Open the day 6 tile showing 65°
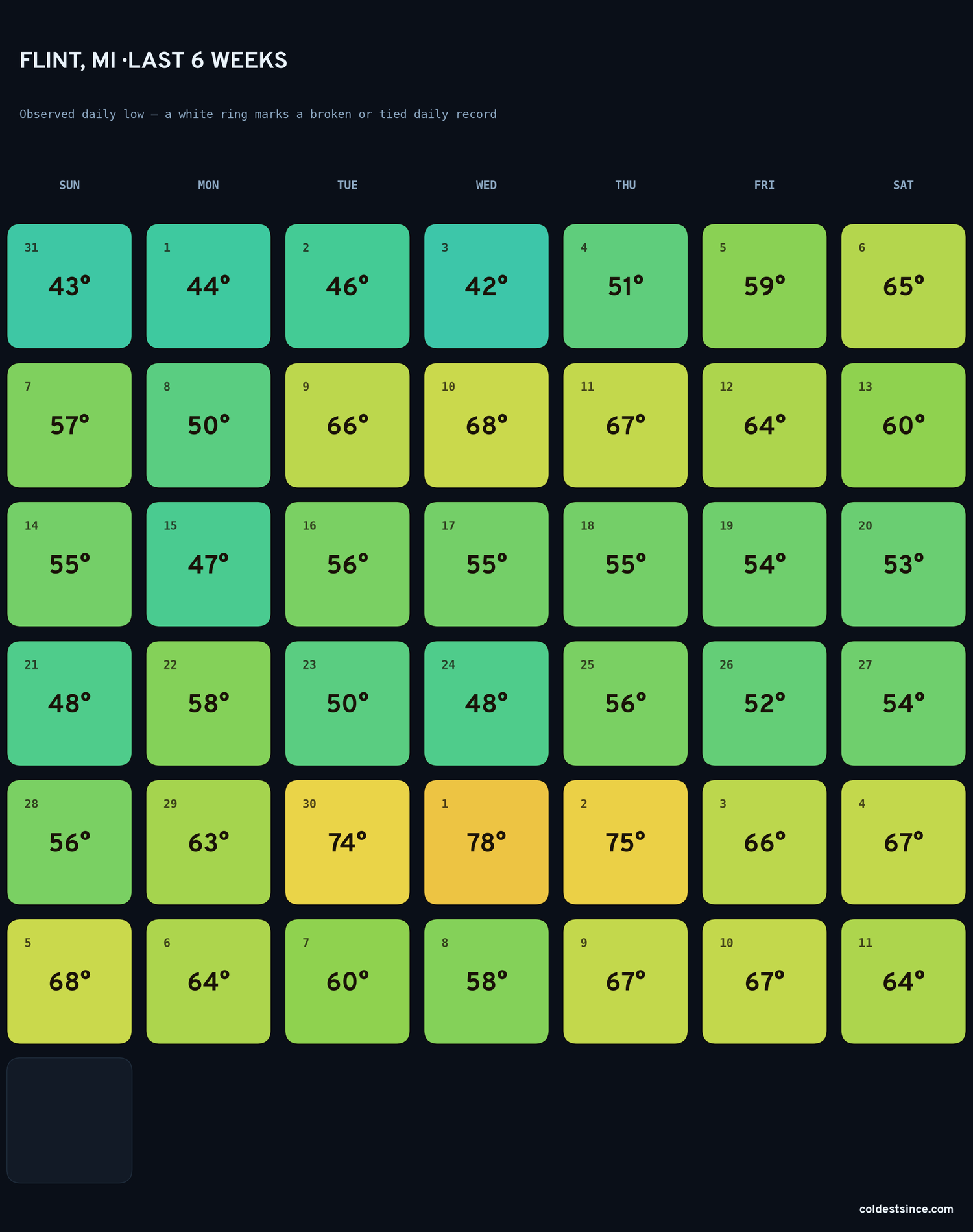 pos(904,286)
